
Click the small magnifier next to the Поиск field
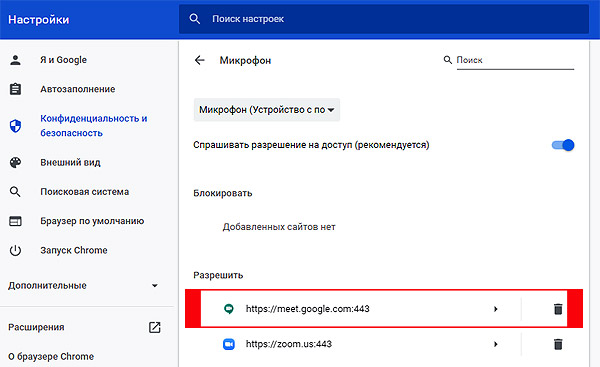447,60
